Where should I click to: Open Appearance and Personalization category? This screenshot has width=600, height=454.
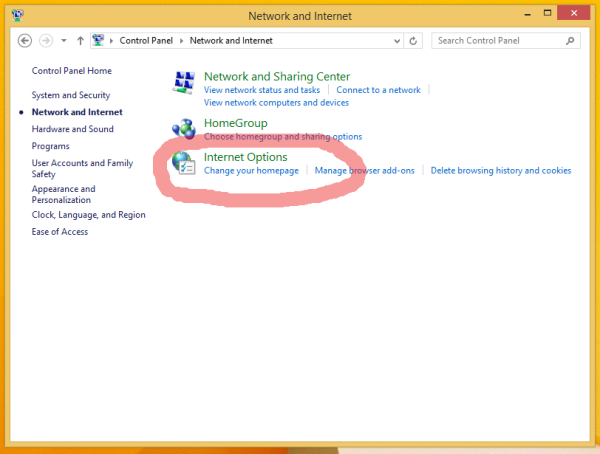pos(64,194)
